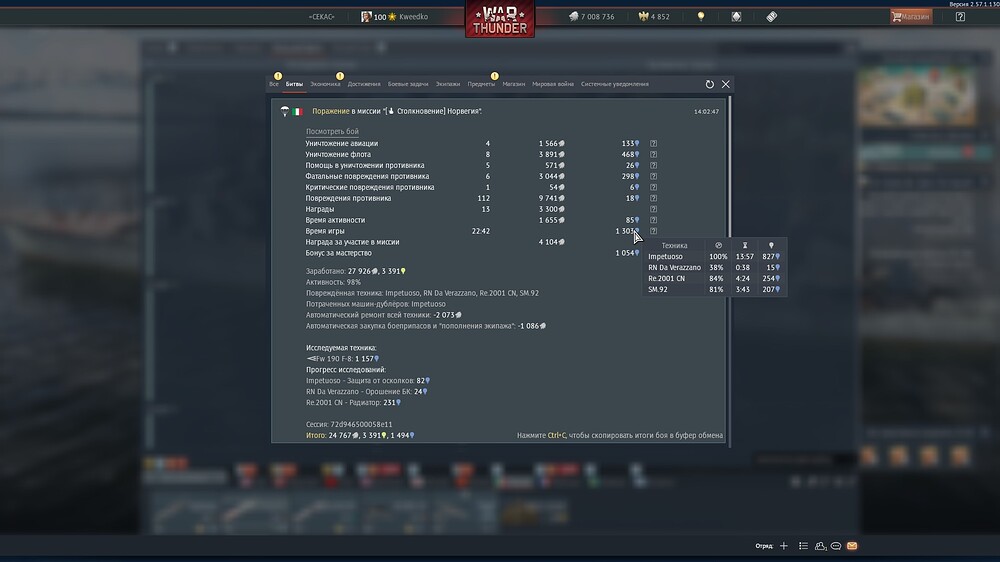Click the Поражение mission result title
1000x562 pixels.
330,112
